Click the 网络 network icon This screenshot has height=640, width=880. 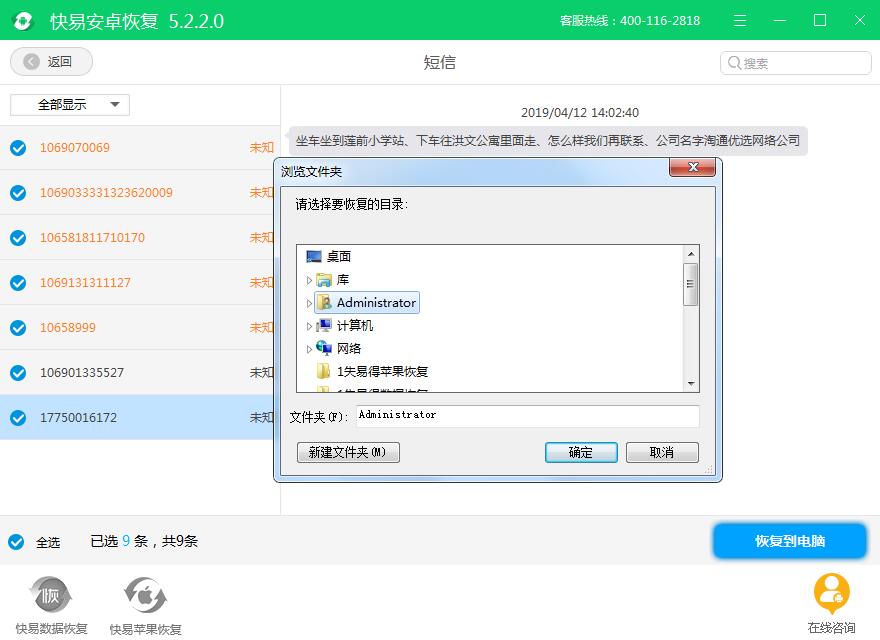point(324,348)
